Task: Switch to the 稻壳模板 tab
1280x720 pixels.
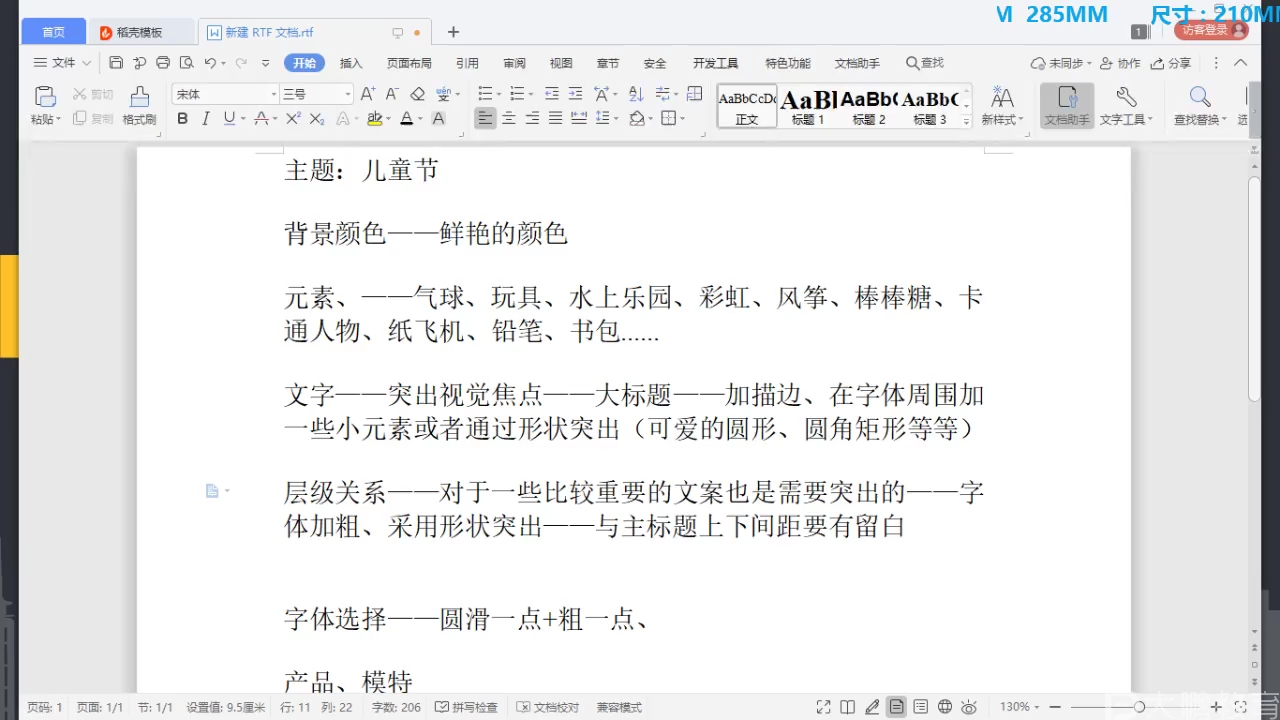Action: point(139,32)
